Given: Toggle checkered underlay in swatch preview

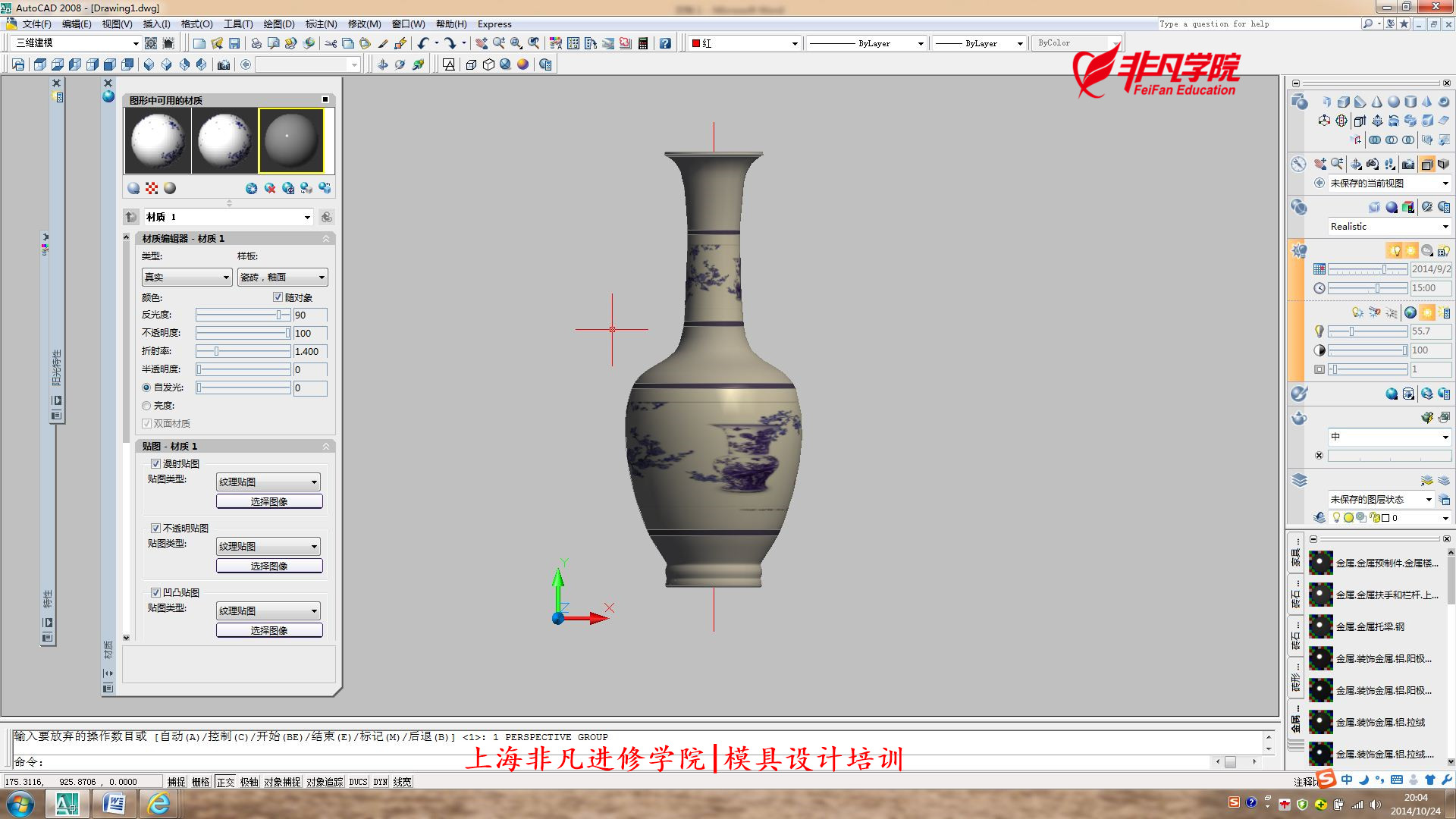Looking at the screenshot, I should point(152,188).
